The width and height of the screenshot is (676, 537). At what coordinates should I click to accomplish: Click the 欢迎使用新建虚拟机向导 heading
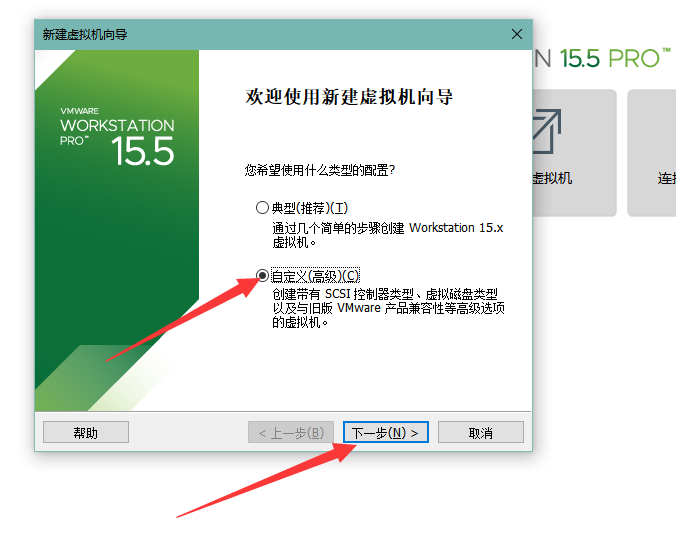pos(349,97)
